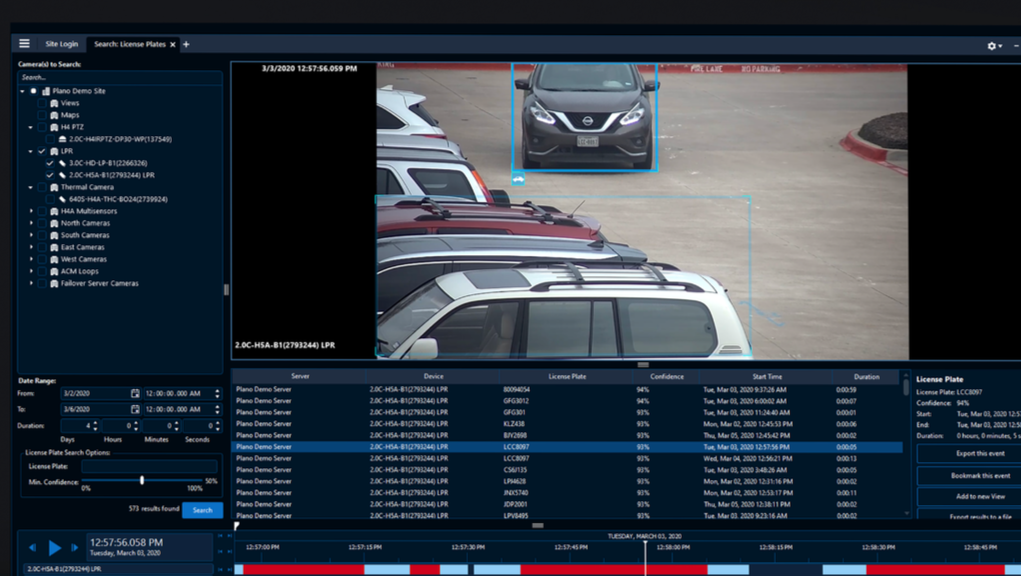Toggle the Plano Demo Site checkbox
Image resolution: width=1021 pixels, height=576 pixels.
[34, 91]
